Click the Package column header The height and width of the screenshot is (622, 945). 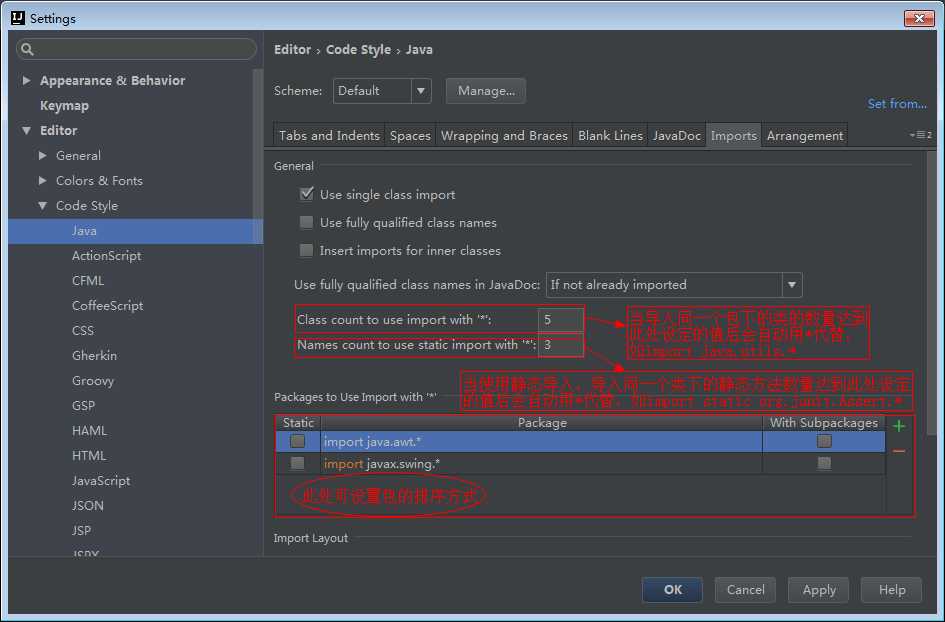tap(542, 423)
